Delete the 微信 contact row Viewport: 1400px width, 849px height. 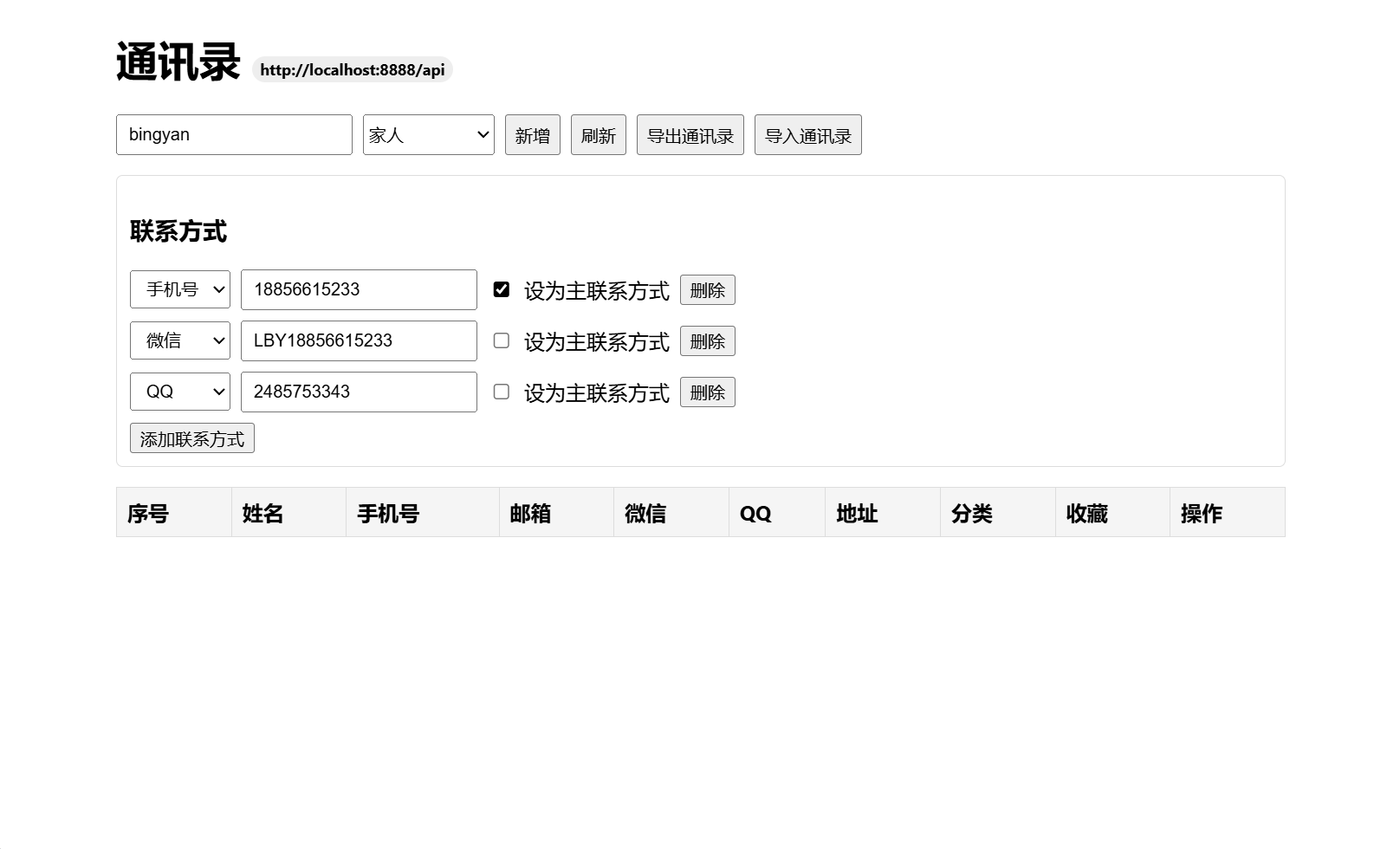pyautogui.click(x=708, y=341)
